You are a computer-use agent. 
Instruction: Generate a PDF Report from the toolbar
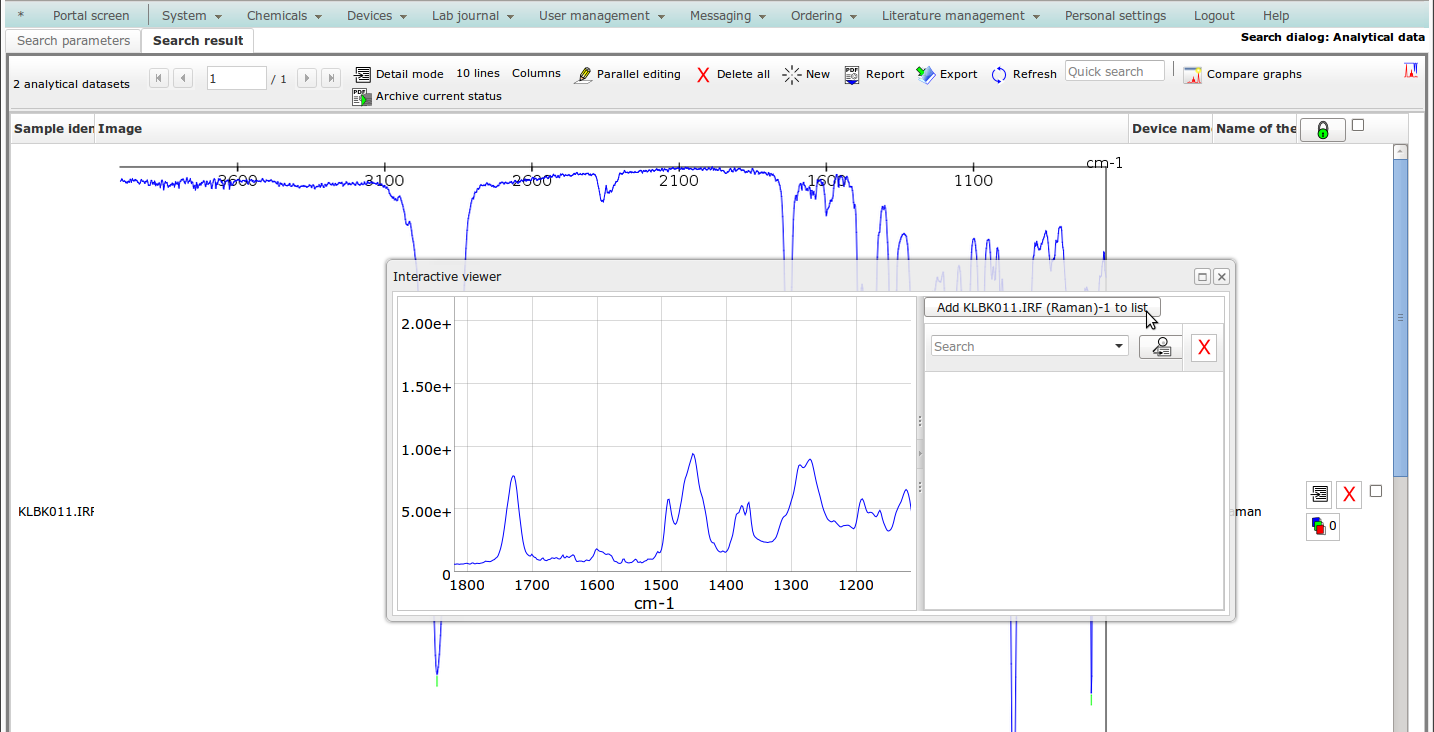(874, 74)
